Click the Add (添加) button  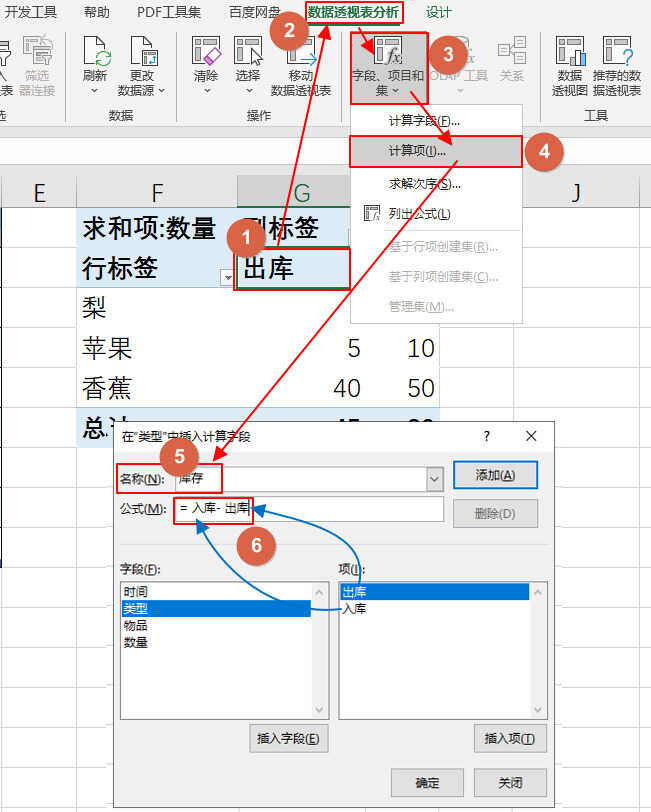pyautogui.click(x=495, y=475)
